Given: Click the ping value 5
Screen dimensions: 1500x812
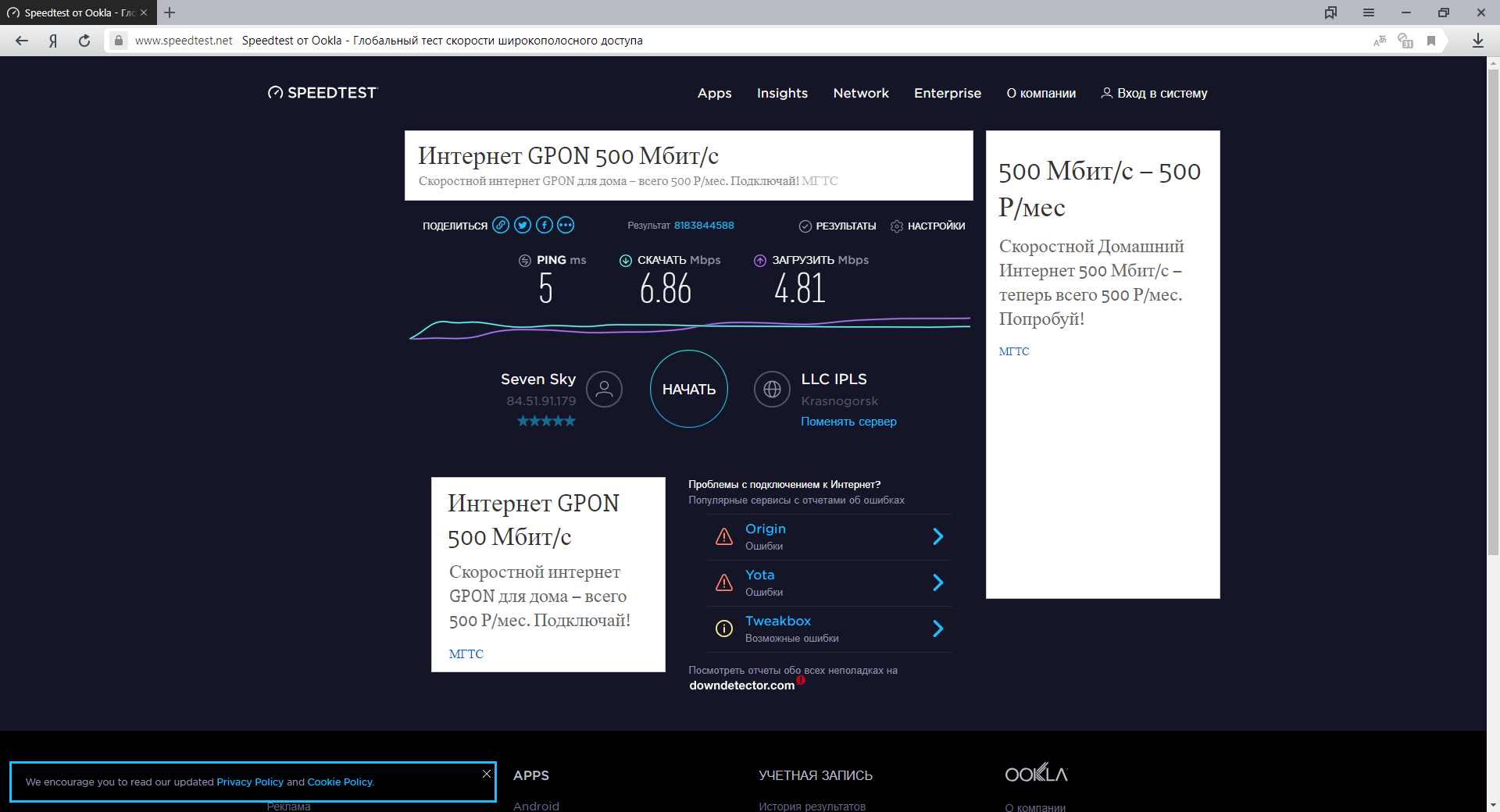Looking at the screenshot, I should (545, 289).
